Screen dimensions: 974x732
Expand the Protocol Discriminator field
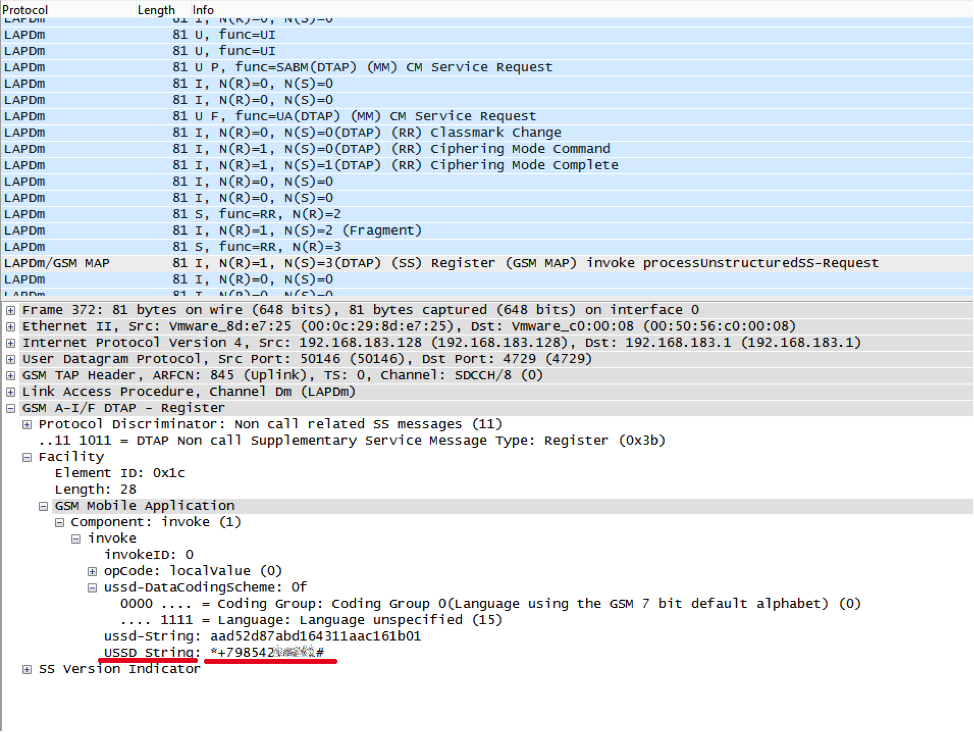pos(28,424)
